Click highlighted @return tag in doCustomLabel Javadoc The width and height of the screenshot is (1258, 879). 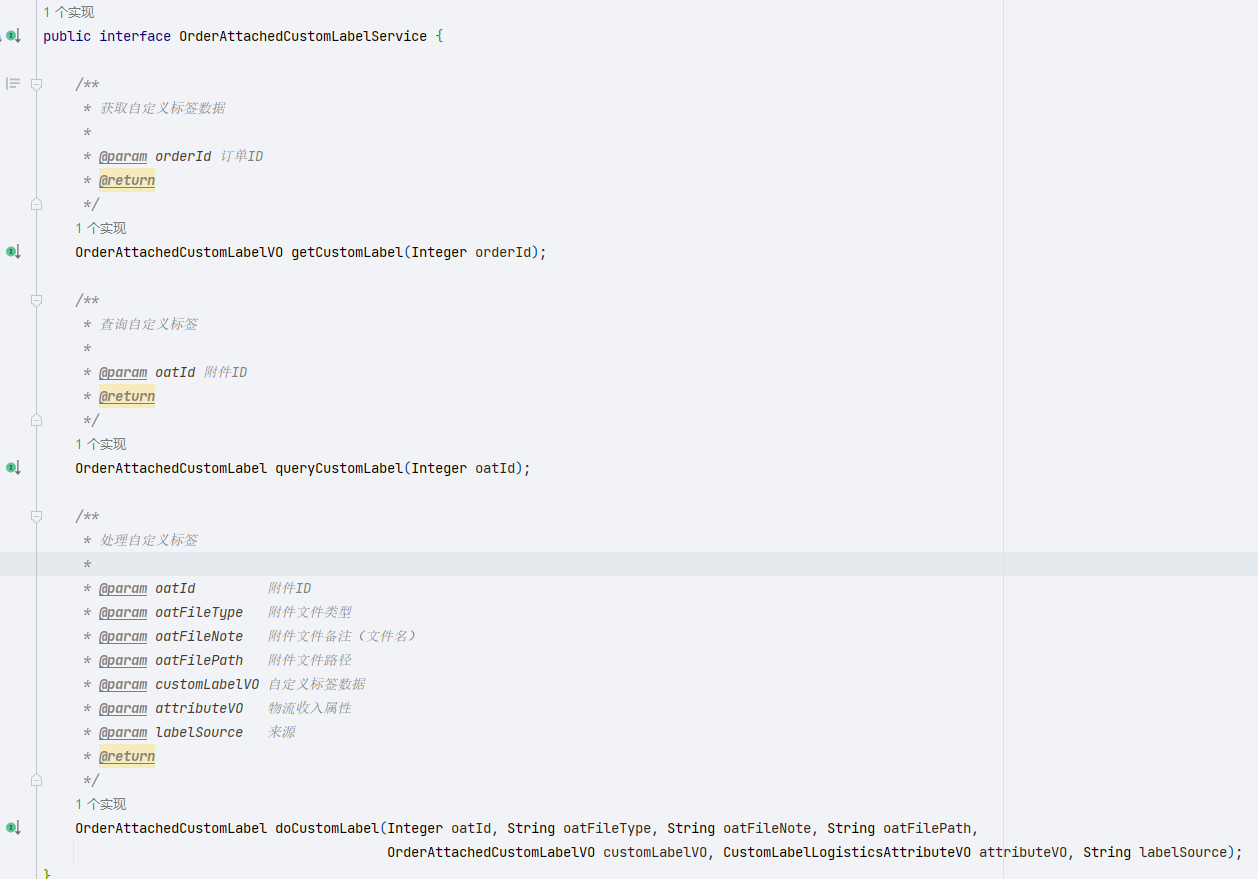(127, 756)
